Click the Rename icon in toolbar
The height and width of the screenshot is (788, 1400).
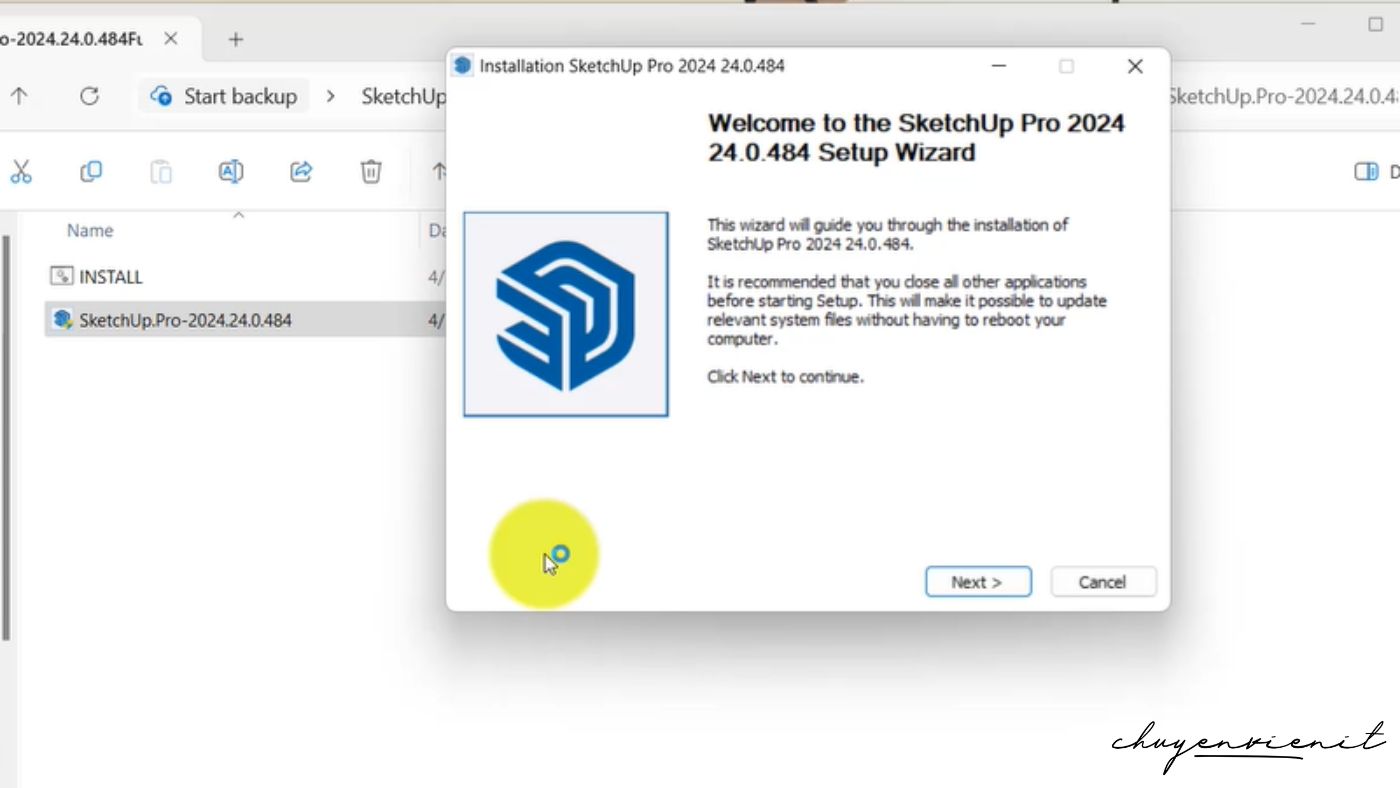point(231,172)
